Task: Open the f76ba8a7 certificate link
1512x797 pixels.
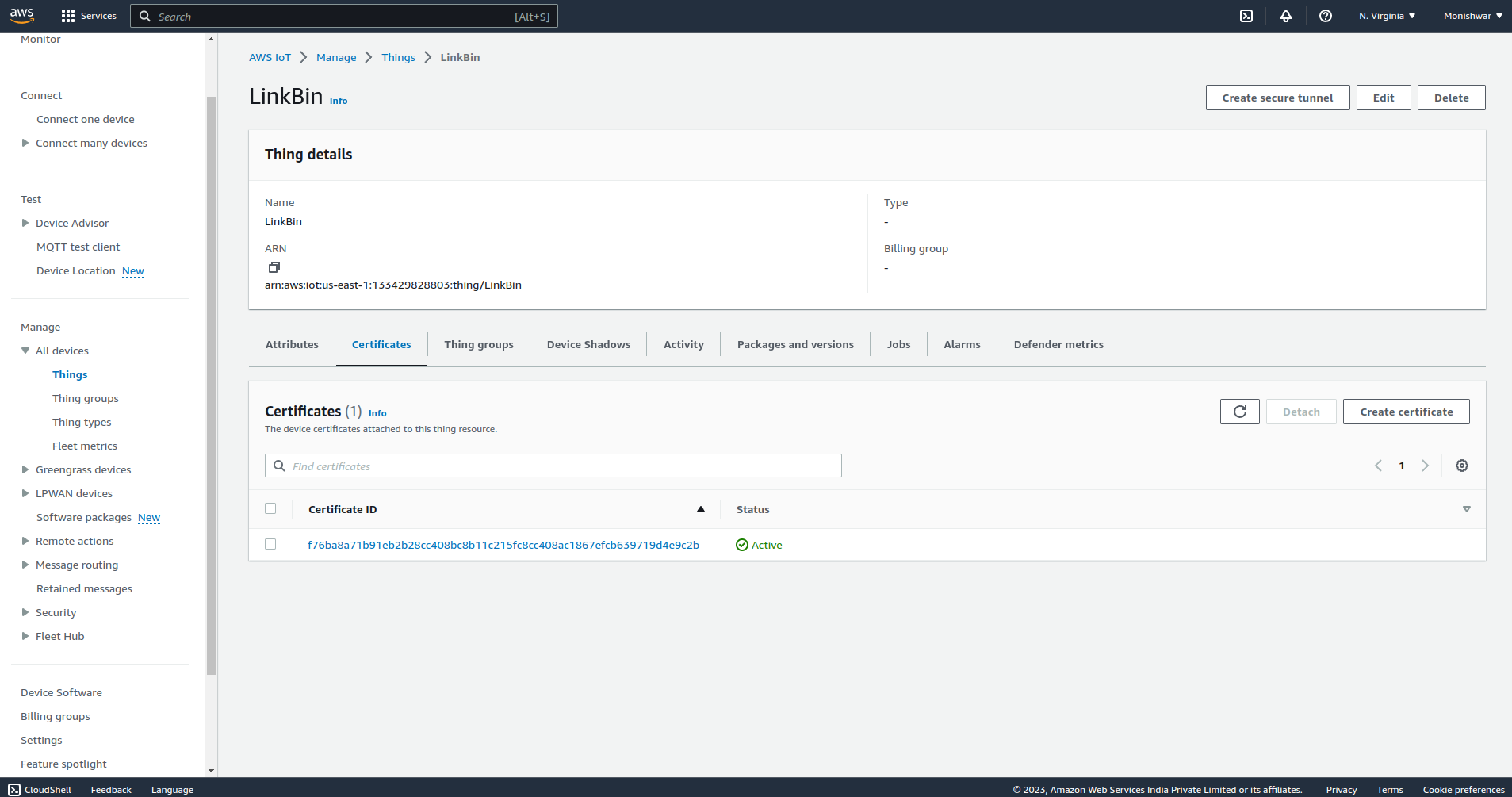Action: [x=503, y=545]
